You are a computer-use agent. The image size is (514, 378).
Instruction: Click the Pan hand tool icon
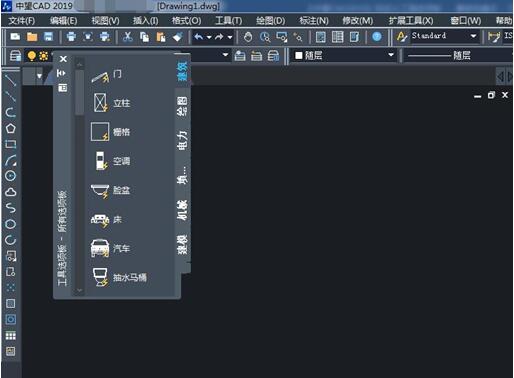(x=248, y=37)
